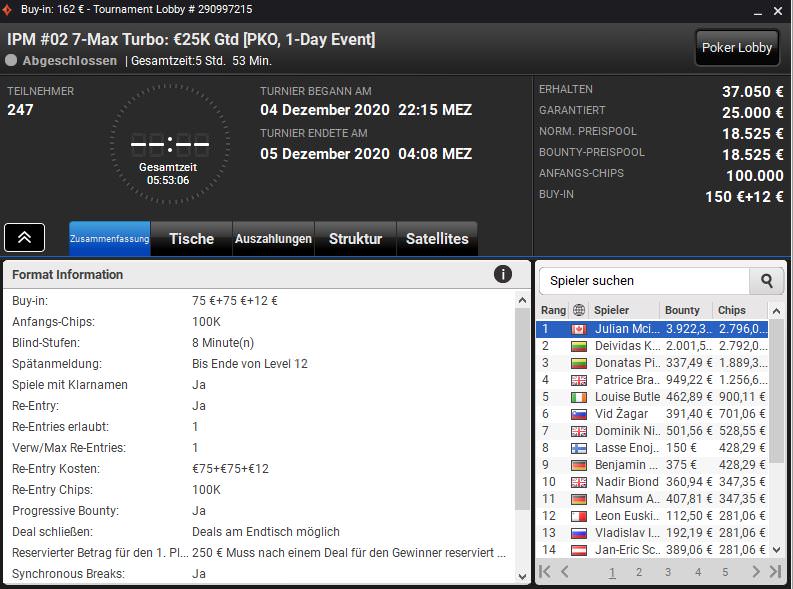Click the Canadian flag beside Julian Mci
The image size is (793, 589).
pyautogui.click(x=578, y=328)
